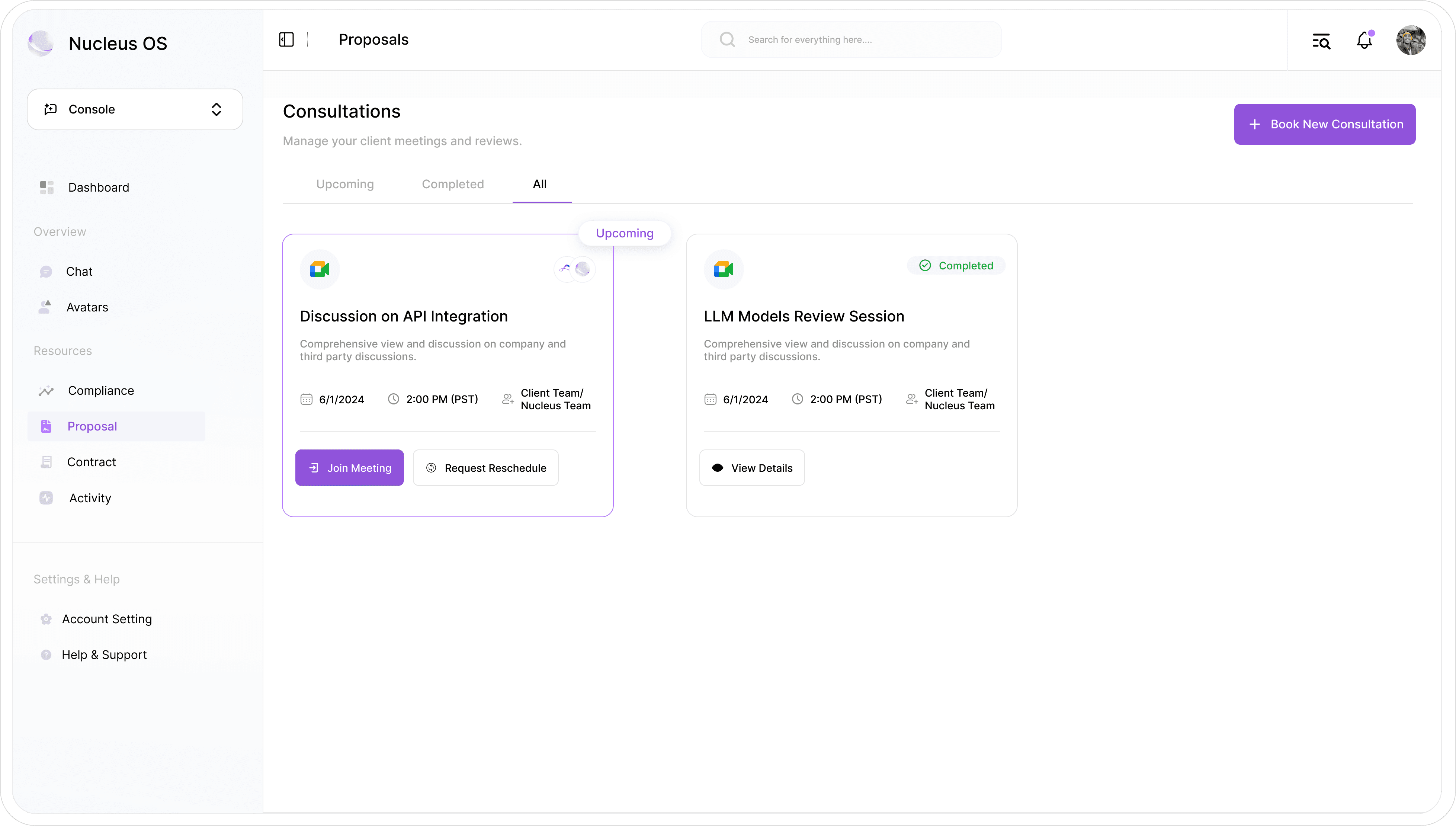Open Compliance in the sidebar
1456x826 pixels.
click(101, 390)
